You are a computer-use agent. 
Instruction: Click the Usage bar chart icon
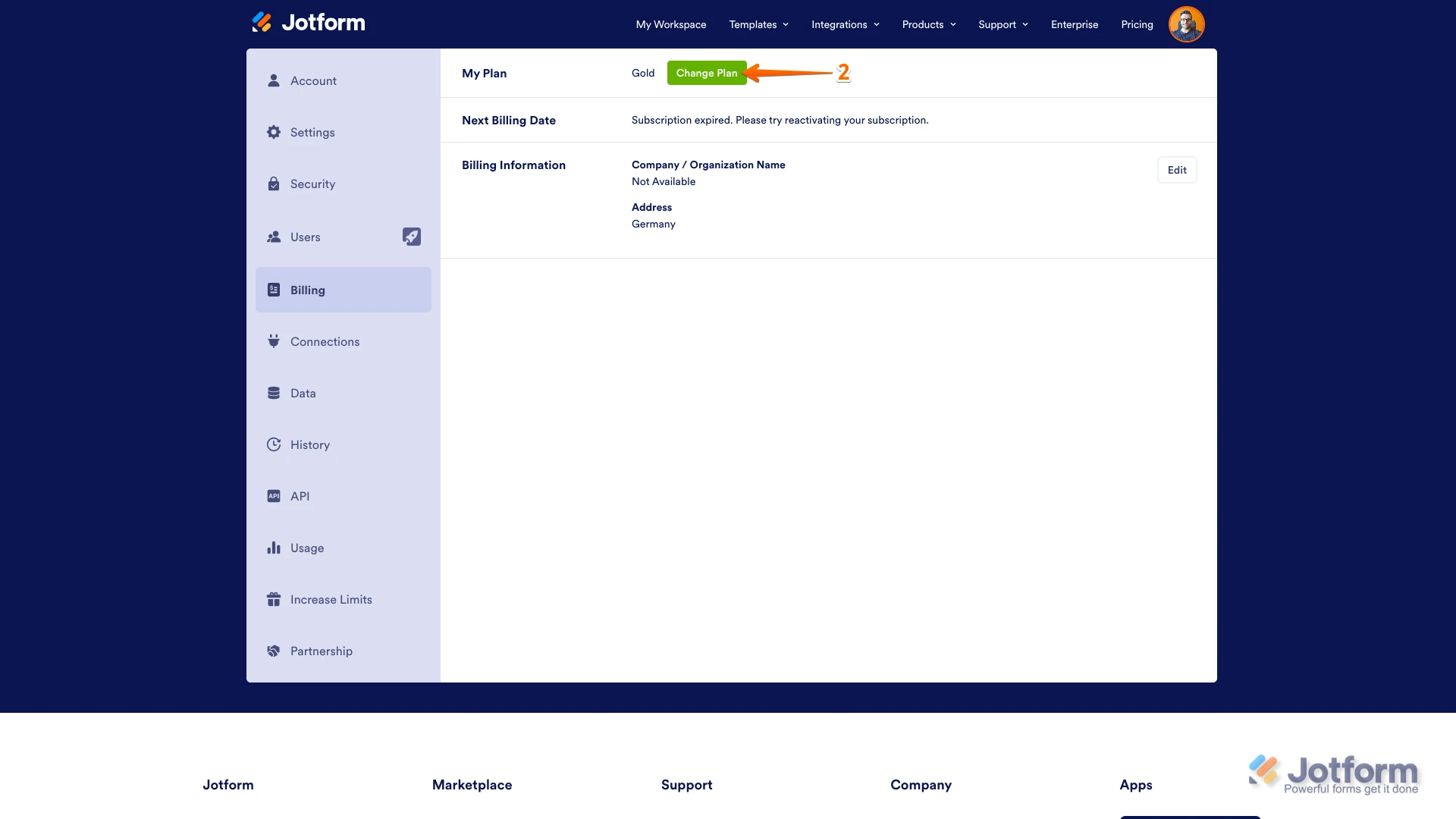pyautogui.click(x=274, y=548)
